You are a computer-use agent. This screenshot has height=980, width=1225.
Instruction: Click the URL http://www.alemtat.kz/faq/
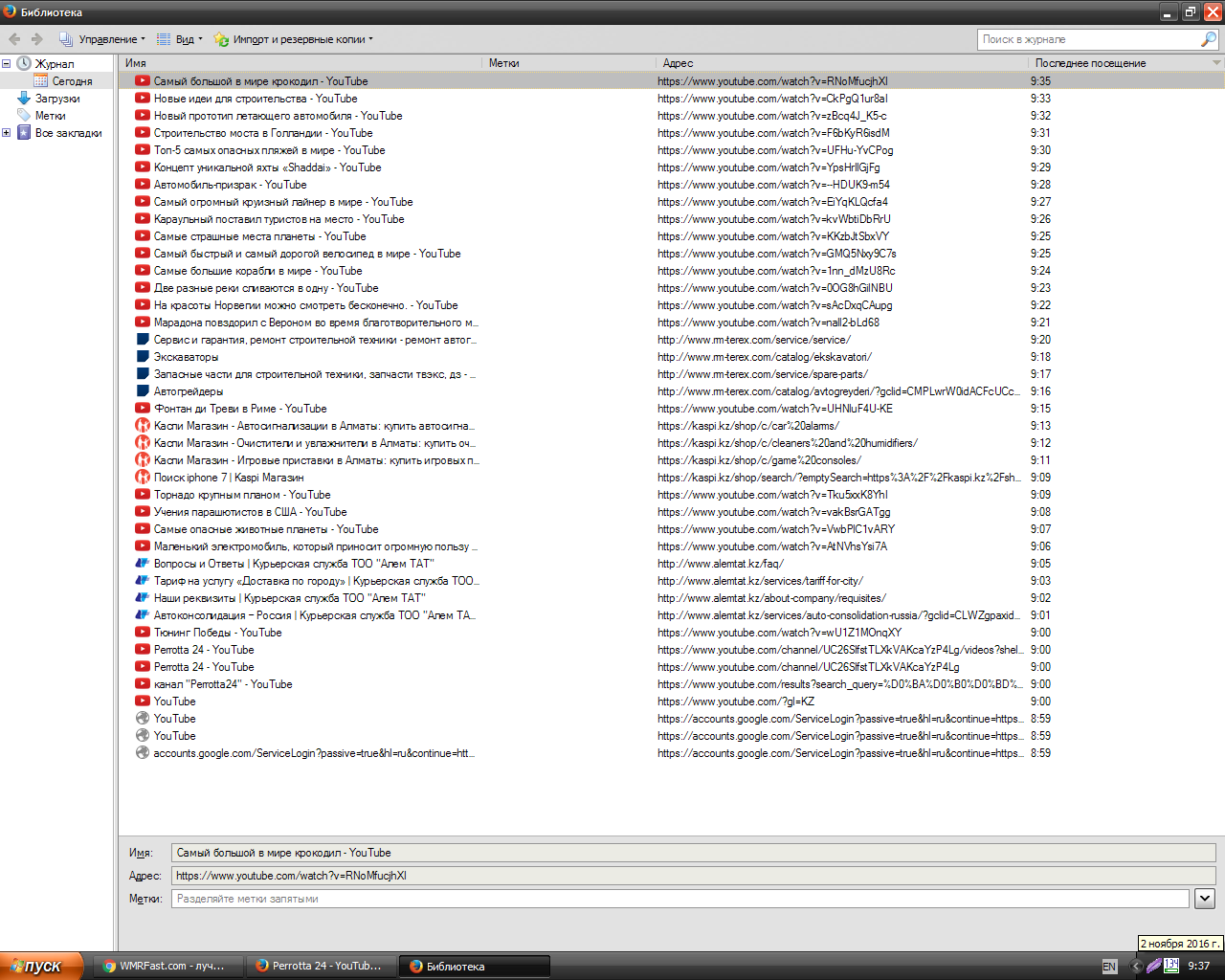coord(720,564)
